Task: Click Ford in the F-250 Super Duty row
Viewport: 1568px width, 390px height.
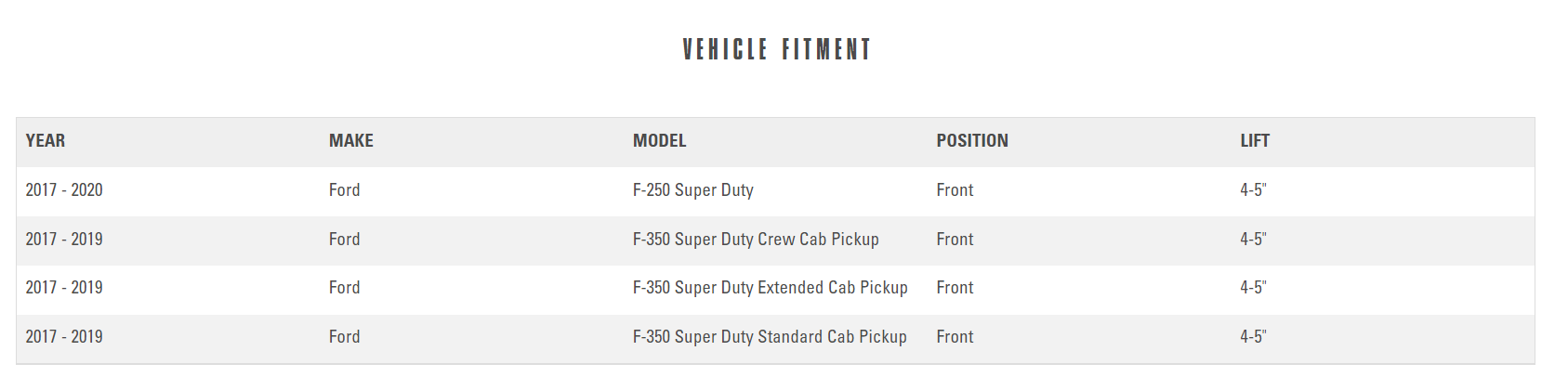Action: [344, 190]
